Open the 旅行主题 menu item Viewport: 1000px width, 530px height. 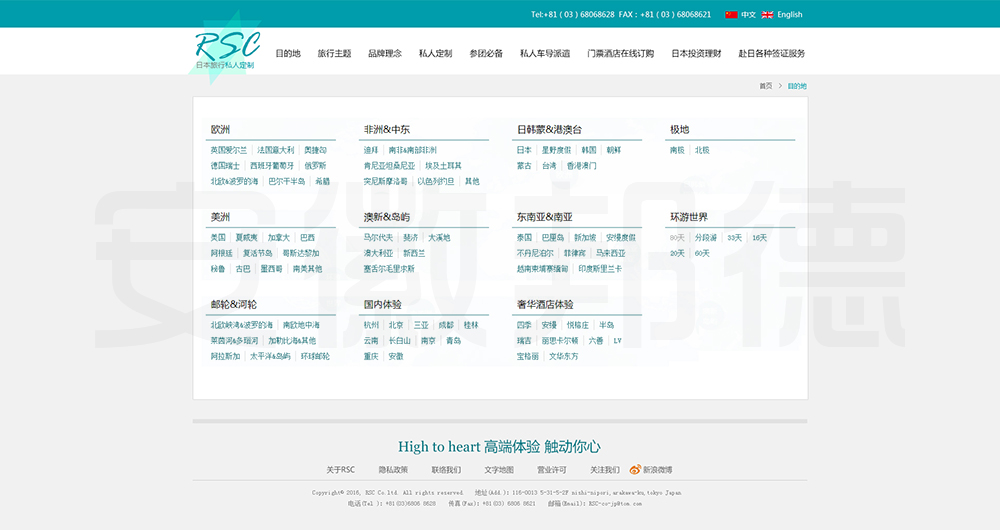[334, 53]
